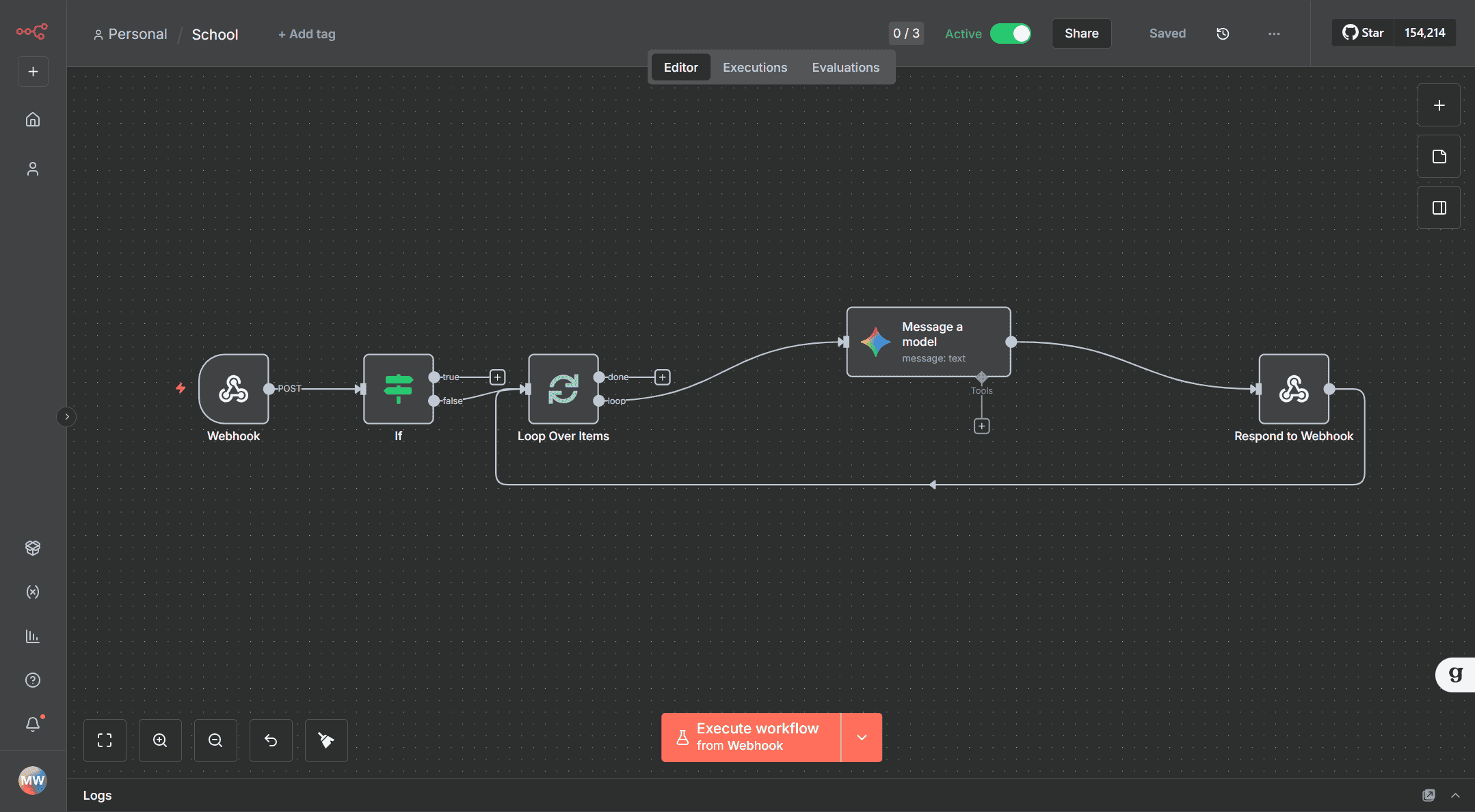Open the workflow history clock icon
This screenshot has width=1475, height=812.
1223,33
